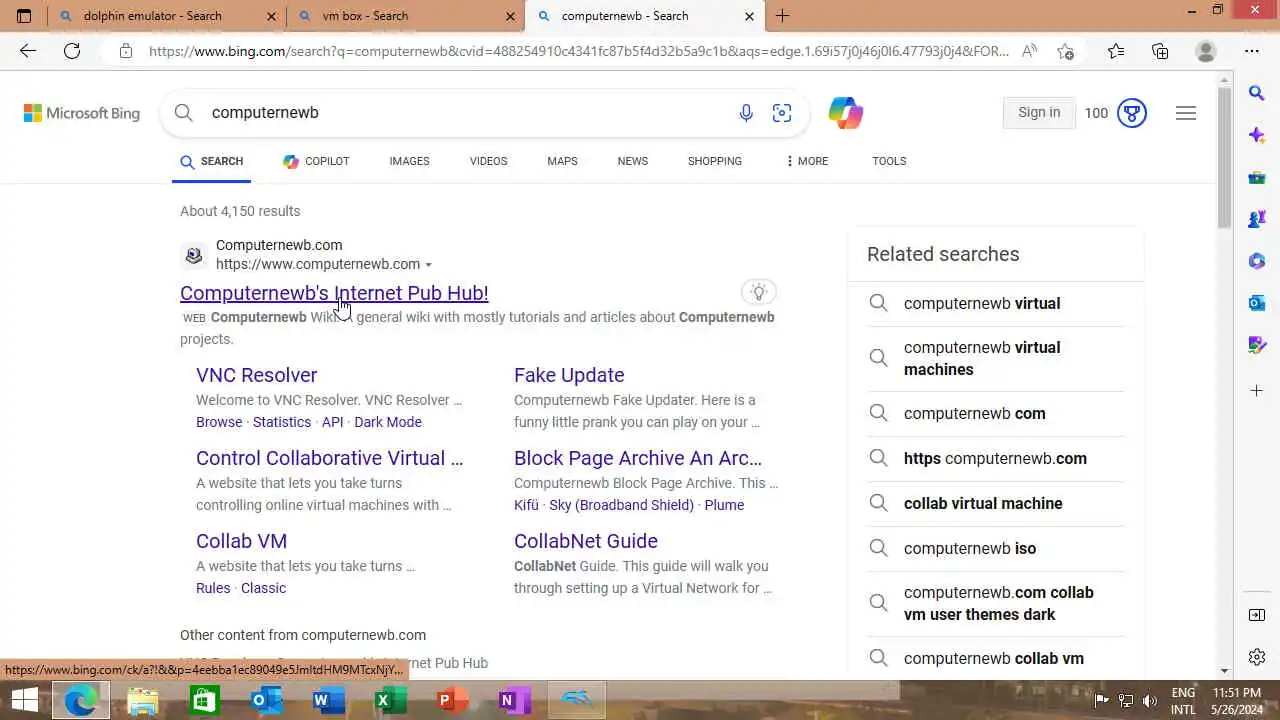The image size is (1280, 720).
Task: Open Copilot from the colorful icon
Action: click(846, 113)
